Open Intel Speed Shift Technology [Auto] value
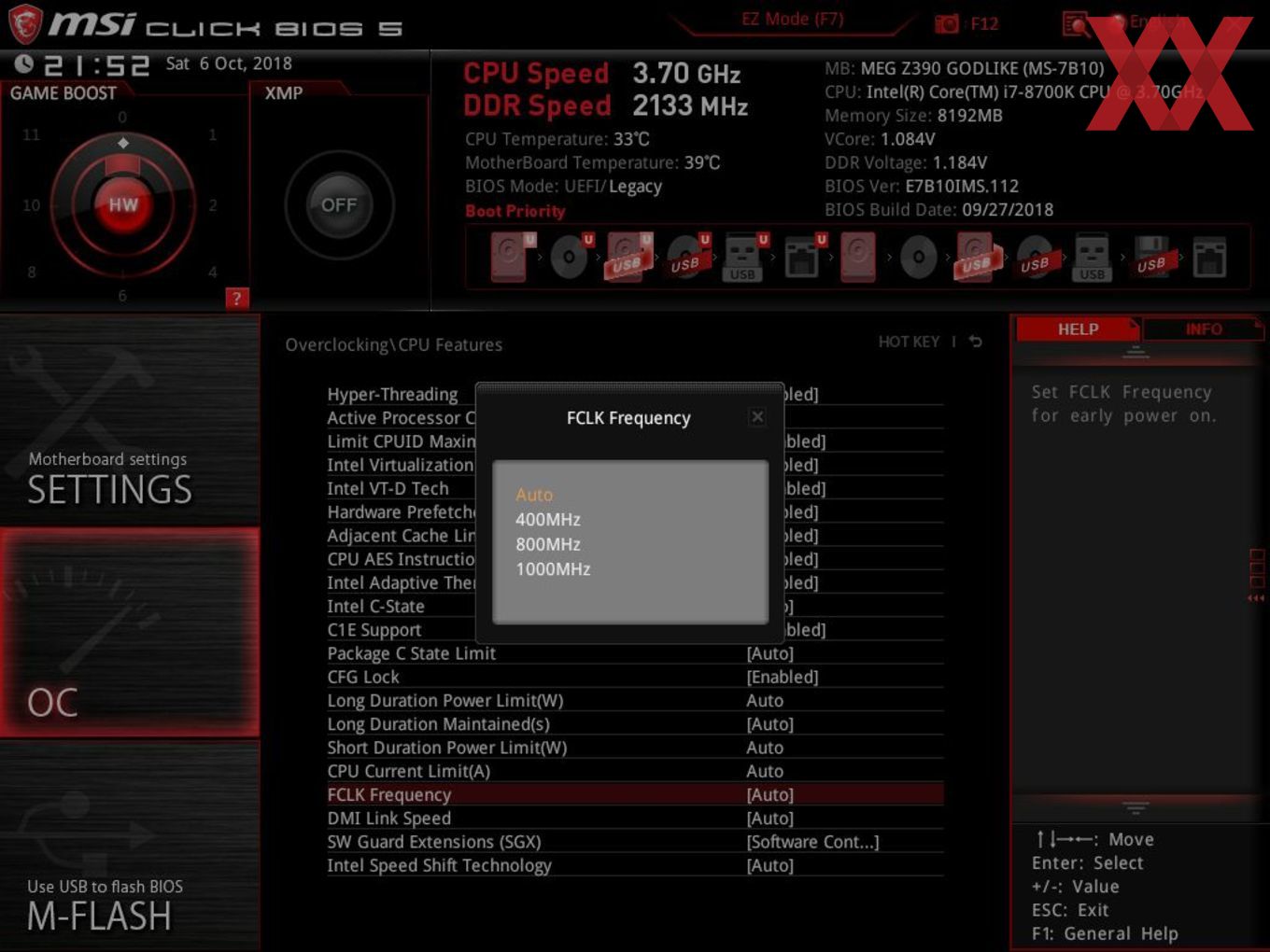 [770, 865]
